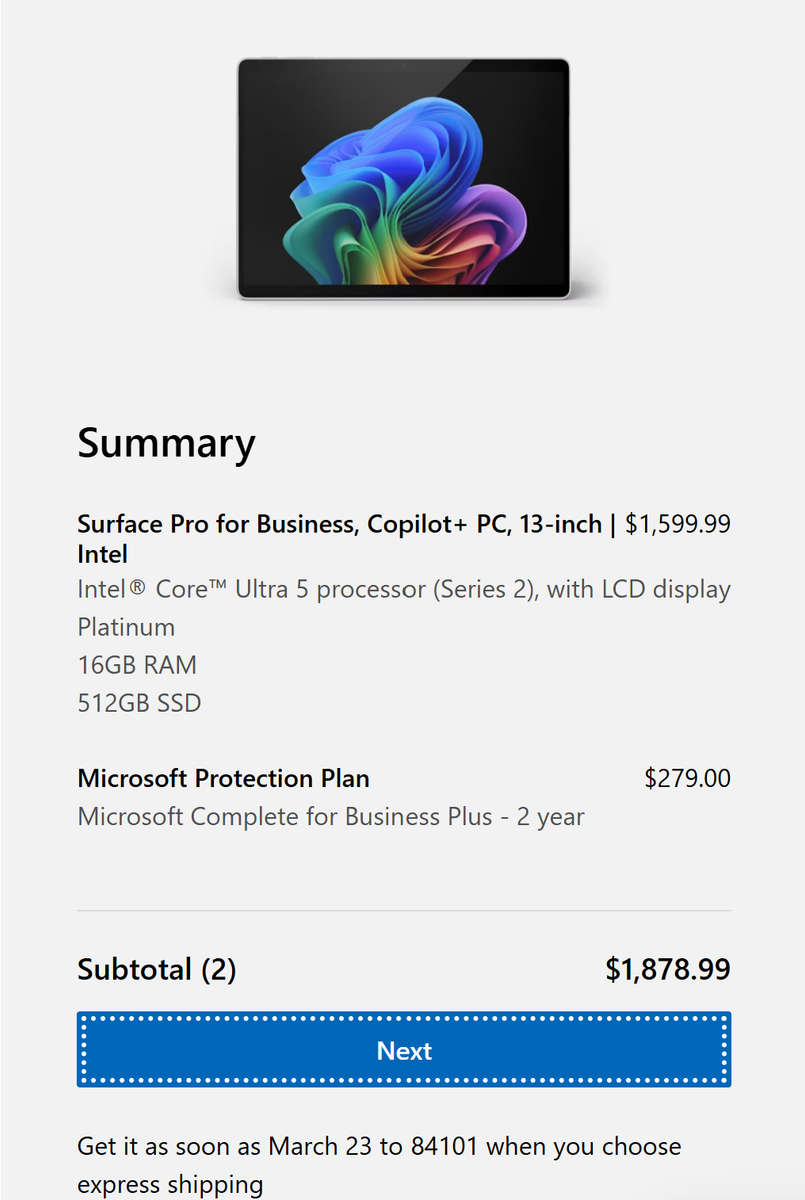This screenshot has height=1200, width=805.
Task: Click the Microsoft Protection Plan title
Action: click(223, 778)
